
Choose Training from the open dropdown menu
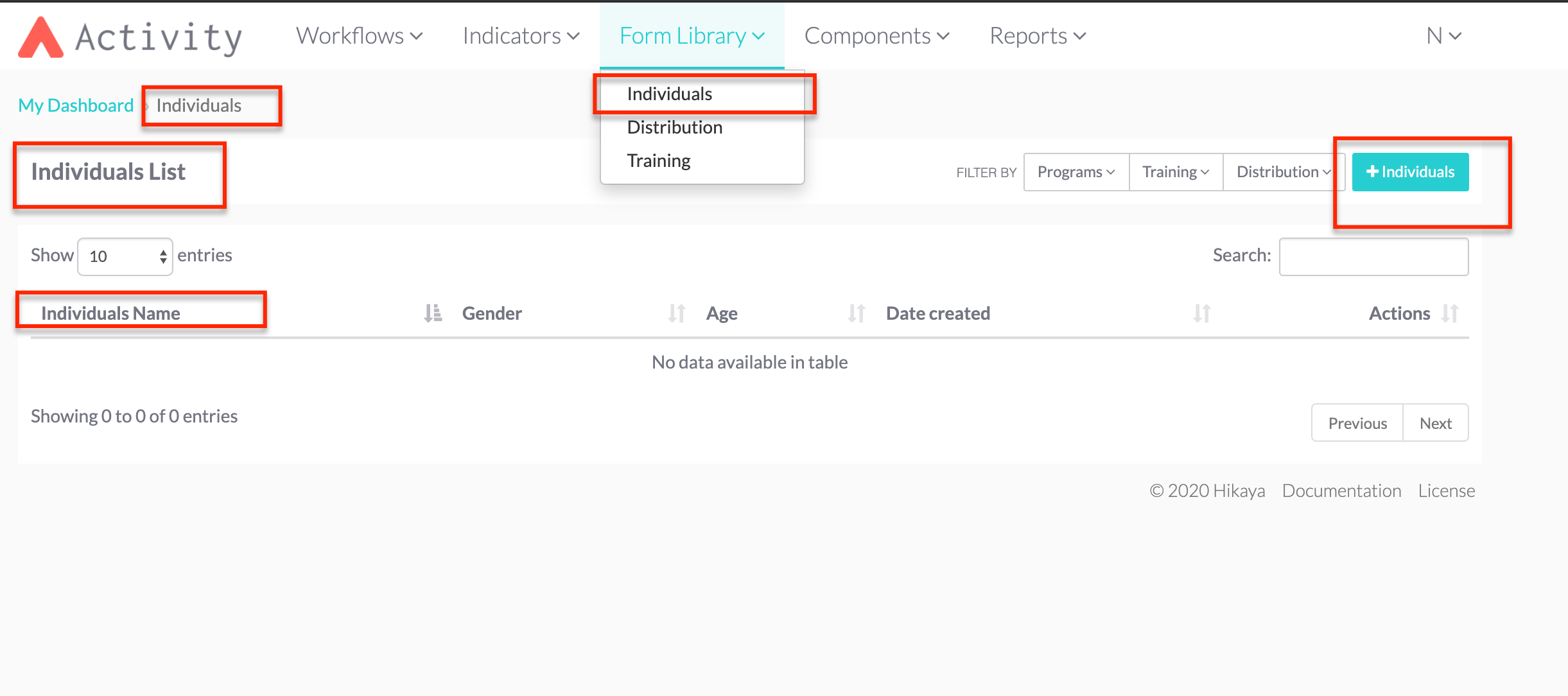(x=658, y=161)
